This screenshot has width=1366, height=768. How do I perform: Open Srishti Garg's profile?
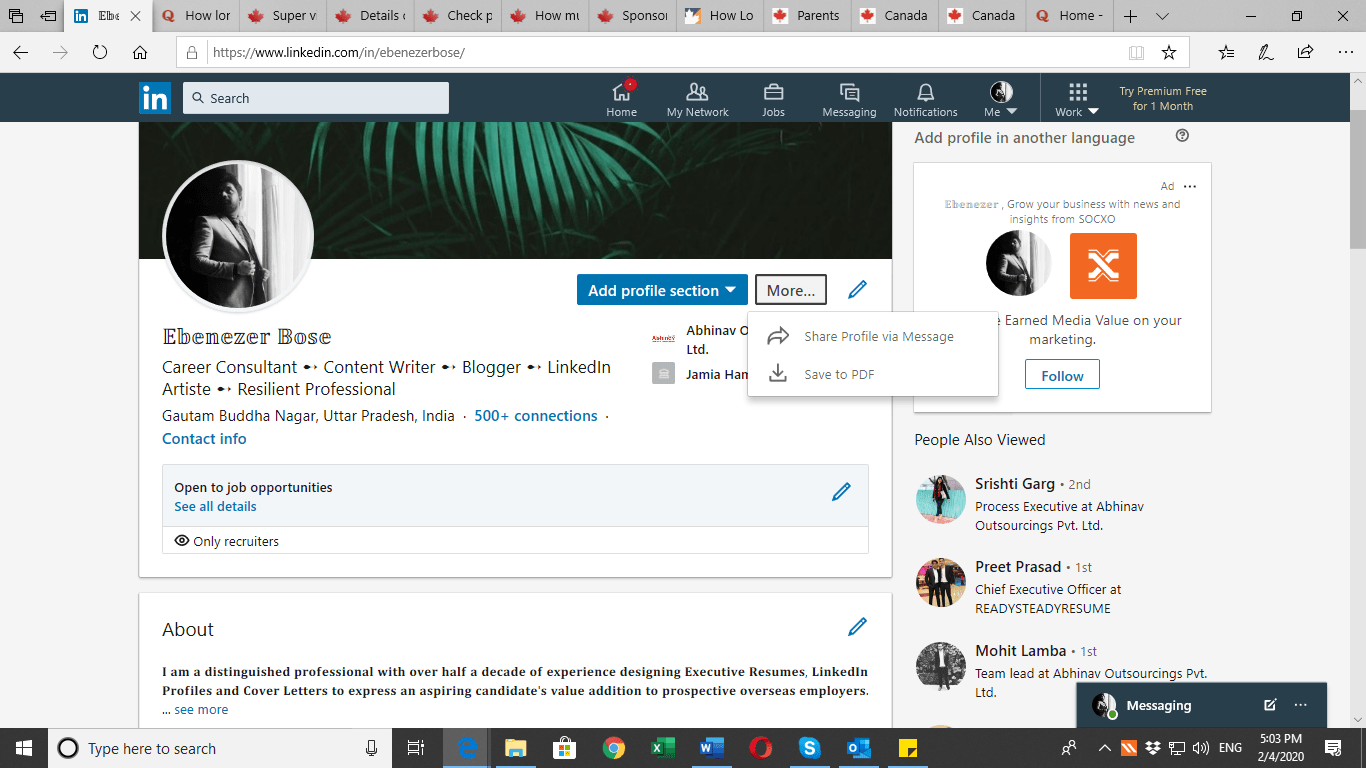pyautogui.click(x=1014, y=483)
